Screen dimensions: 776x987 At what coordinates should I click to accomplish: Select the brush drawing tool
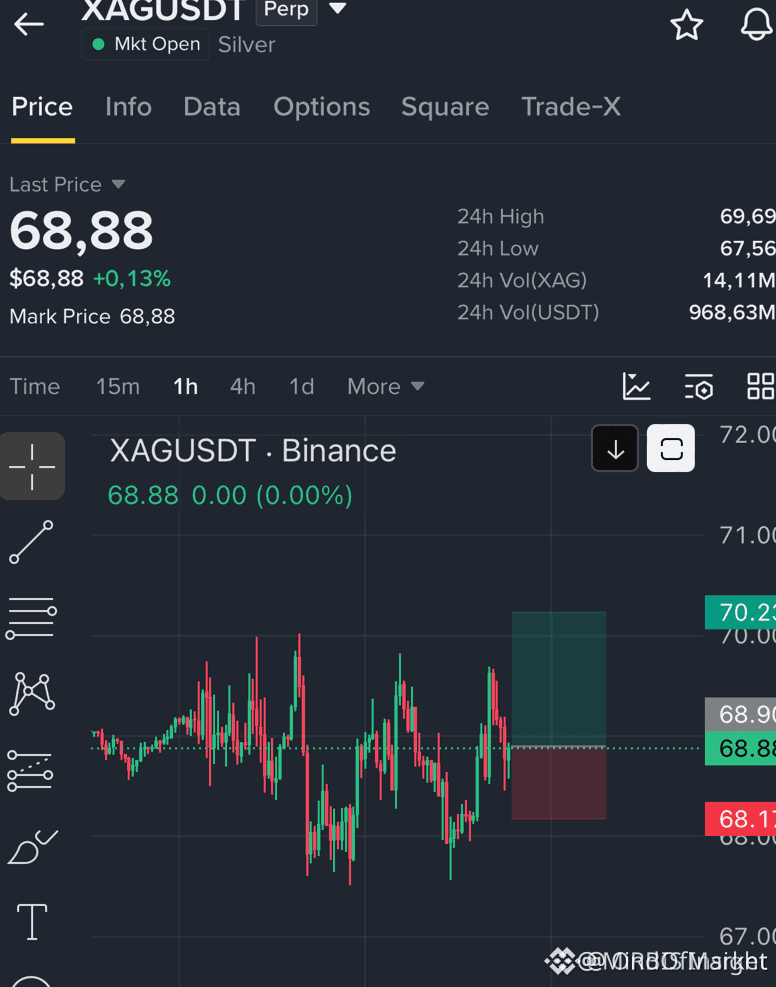point(33,847)
